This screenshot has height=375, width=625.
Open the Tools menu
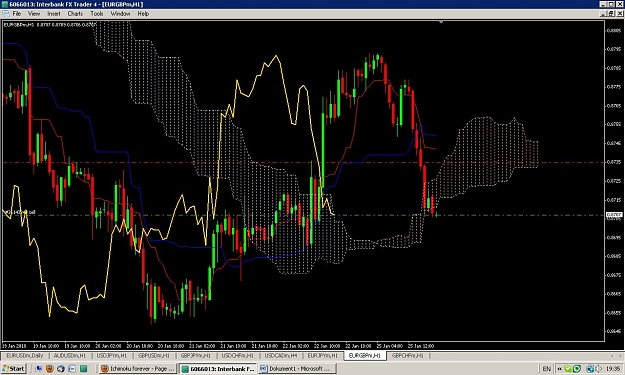click(96, 14)
